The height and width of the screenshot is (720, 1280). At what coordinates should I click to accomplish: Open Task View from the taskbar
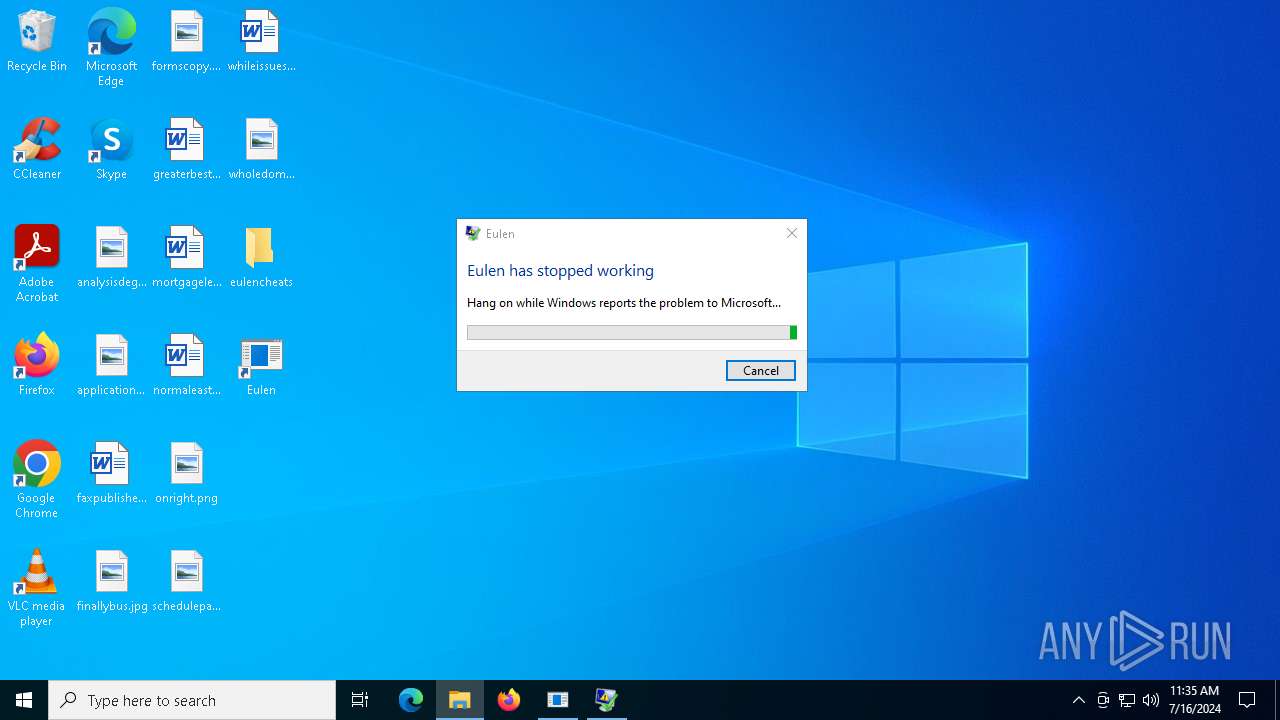pyautogui.click(x=360, y=700)
